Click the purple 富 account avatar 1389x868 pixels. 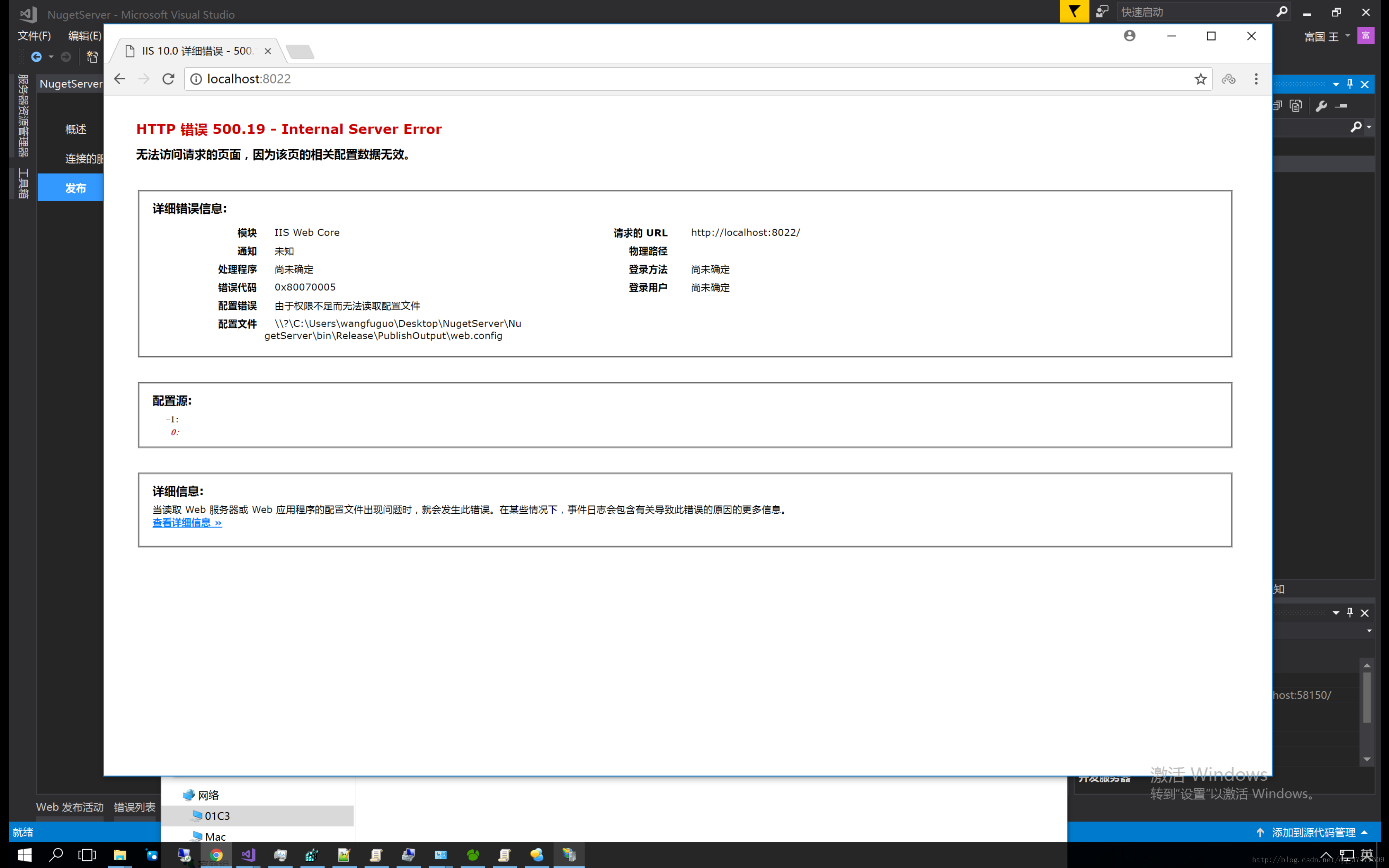click(x=1365, y=36)
